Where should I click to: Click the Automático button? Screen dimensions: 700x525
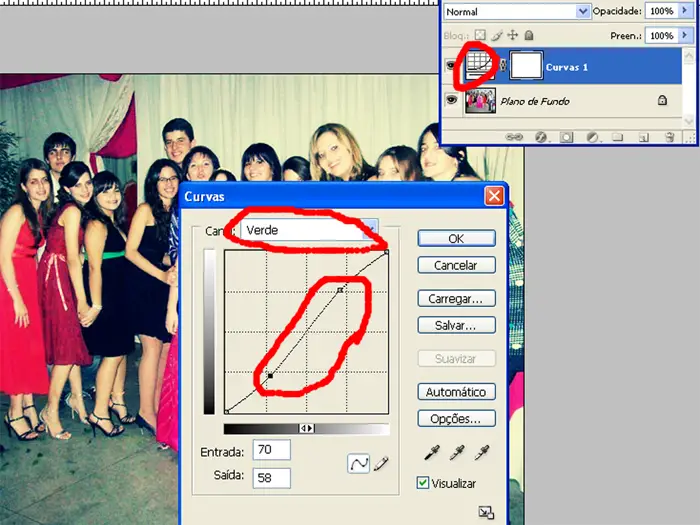coord(456,392)
